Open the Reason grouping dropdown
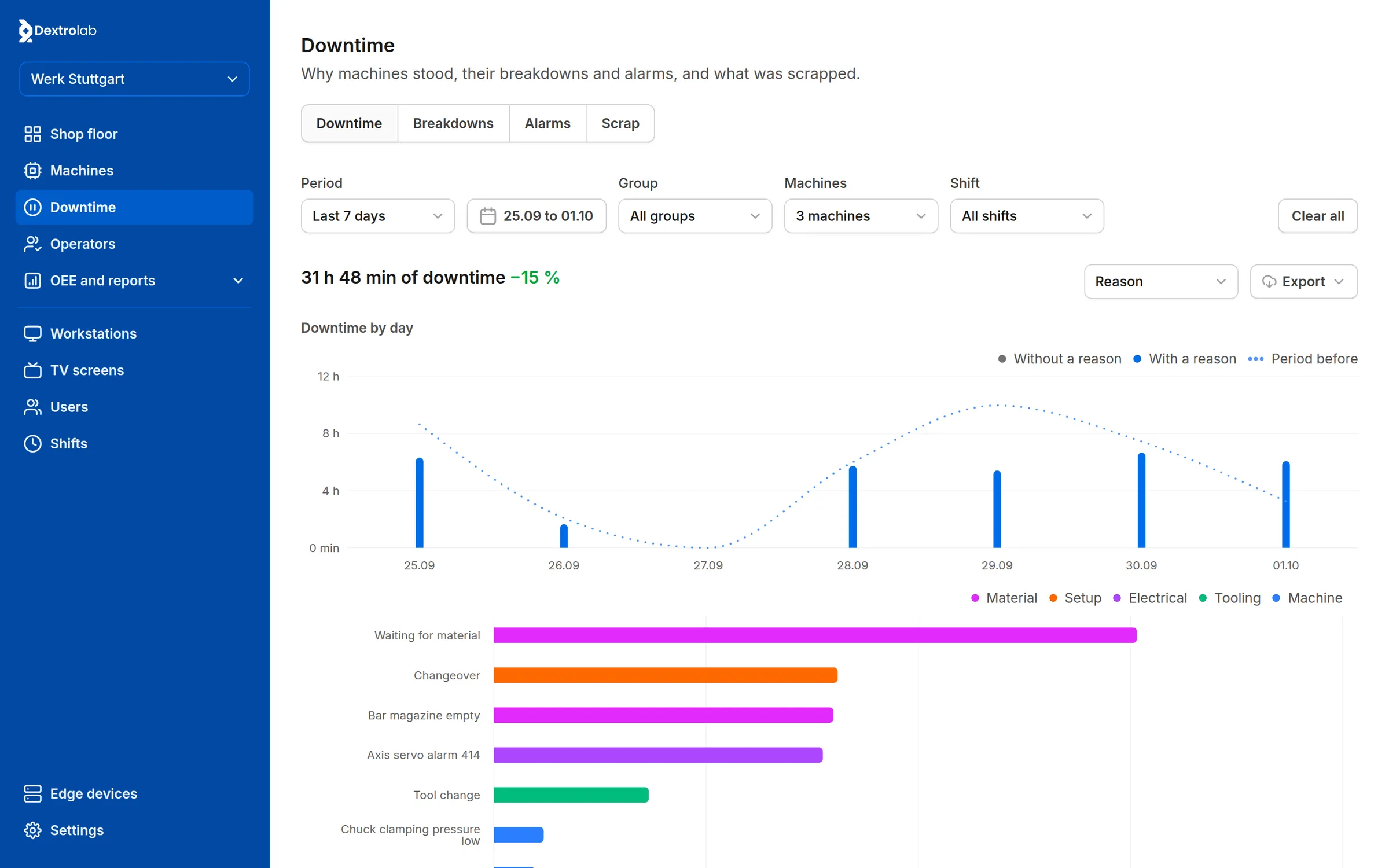Viewport: 1389px width, 868px height. click(x=1160, y=282)
